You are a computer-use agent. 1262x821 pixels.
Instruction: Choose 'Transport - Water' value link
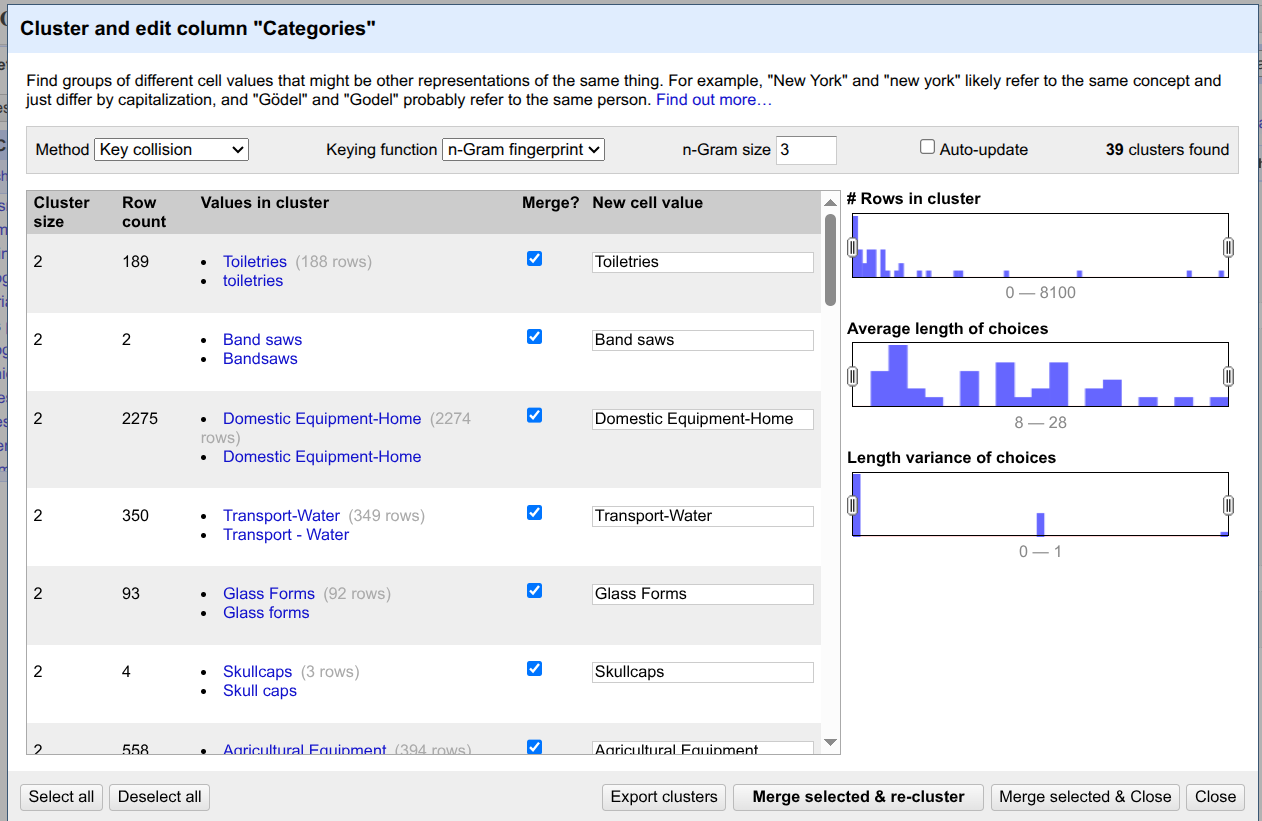pos(286,535)
